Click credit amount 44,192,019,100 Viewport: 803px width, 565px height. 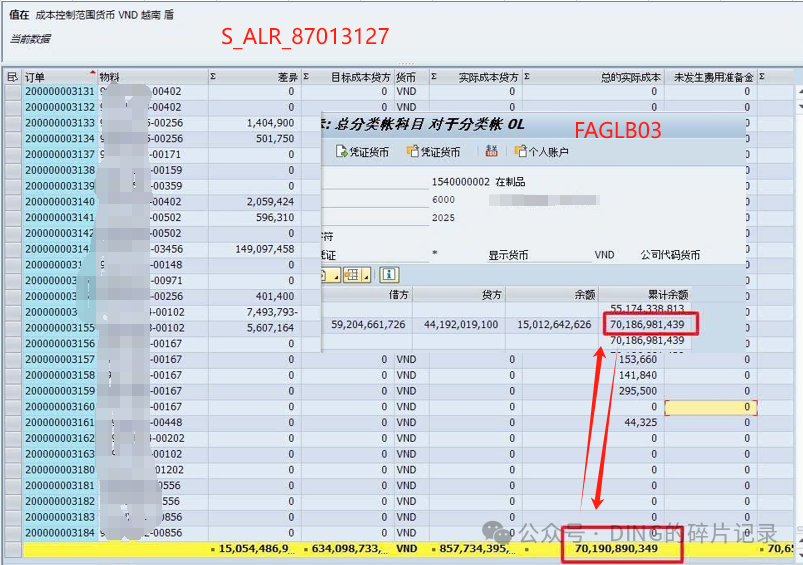click(x=461, y=325)
